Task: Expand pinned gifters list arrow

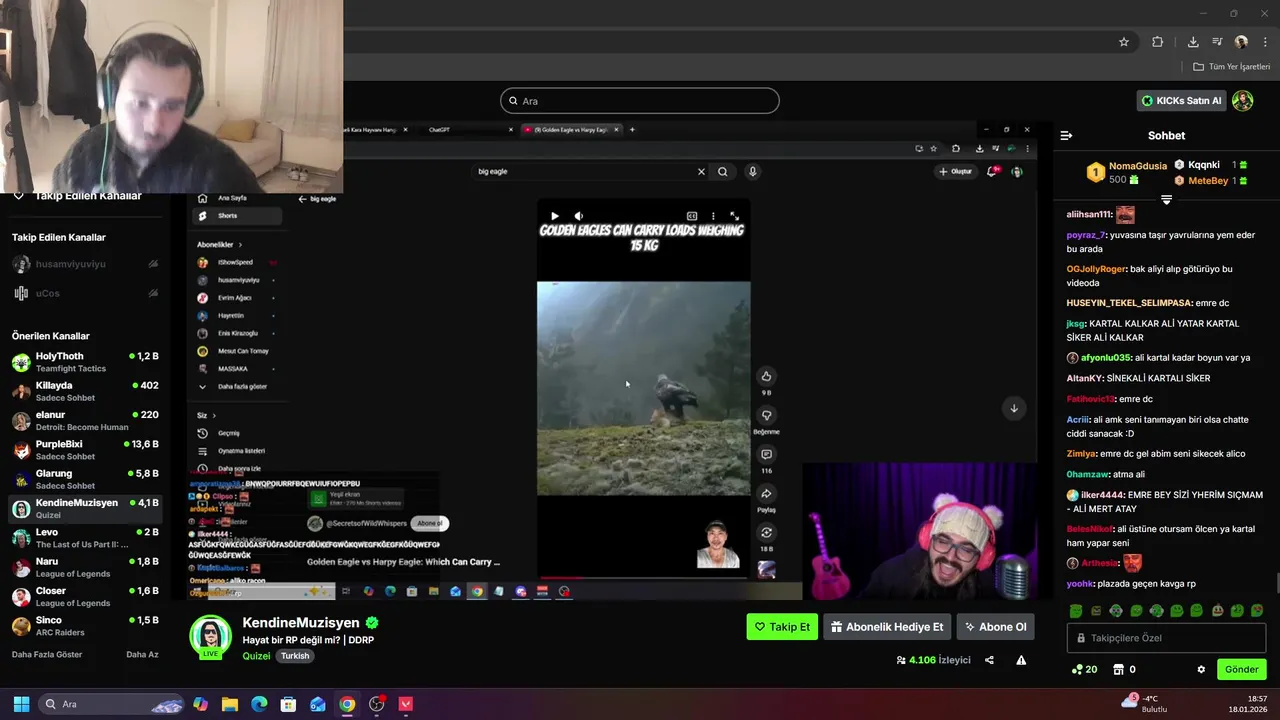Action: (1166, 200)
